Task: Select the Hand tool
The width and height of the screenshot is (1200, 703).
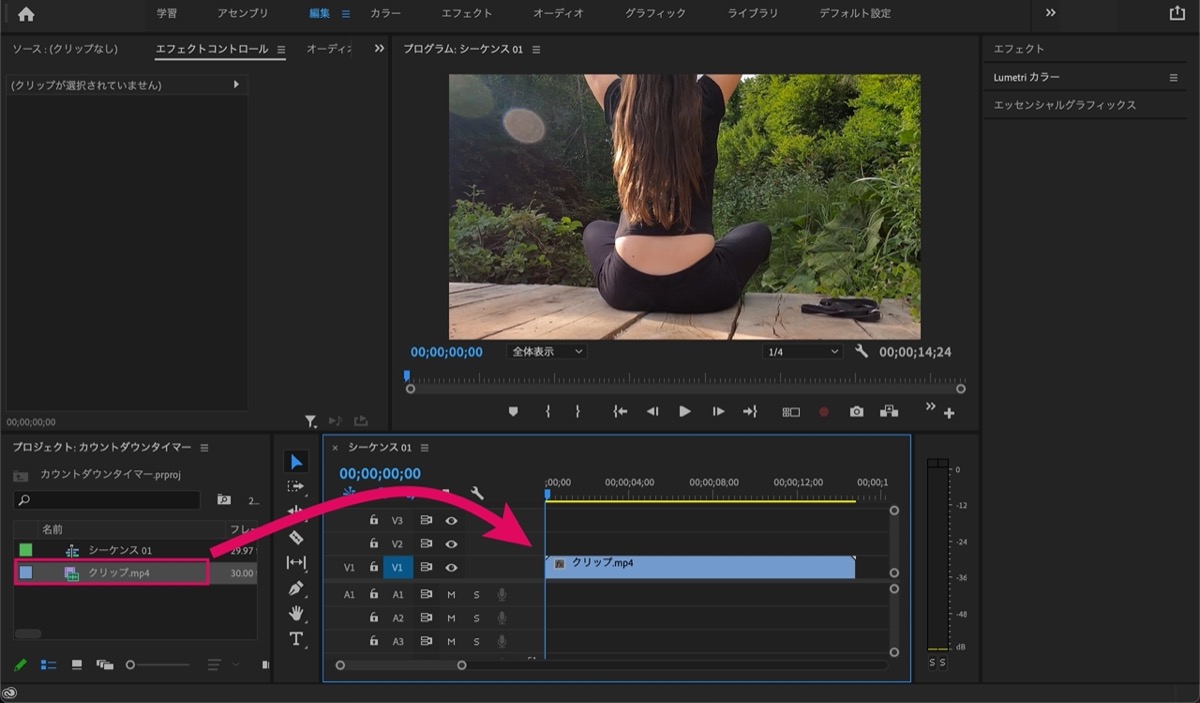Action: tap(296, 613)
